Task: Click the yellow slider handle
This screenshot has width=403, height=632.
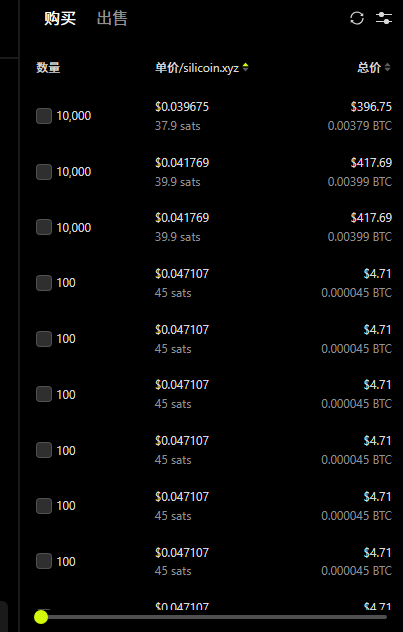Action: pos(41,617)
